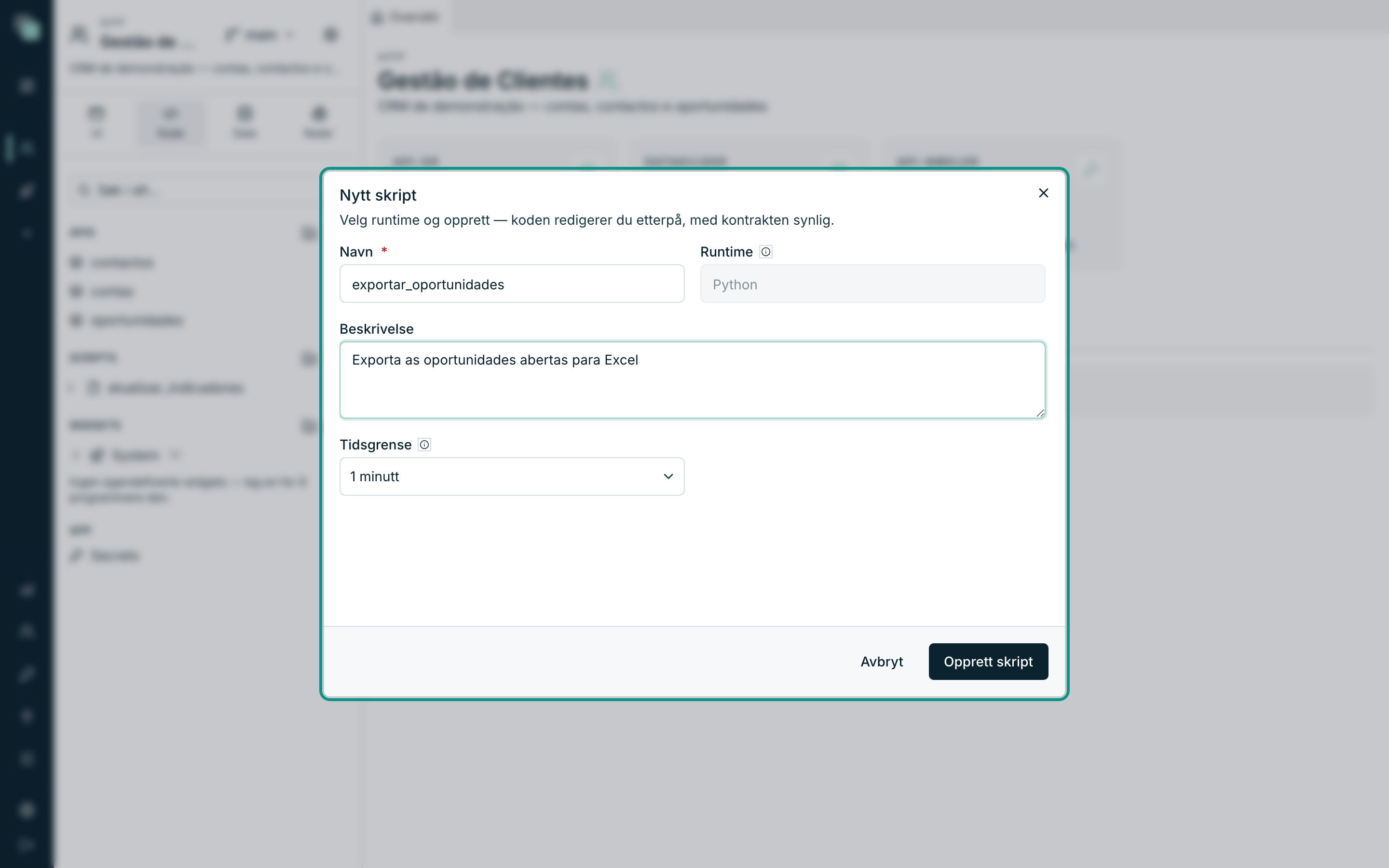Close the Nytt skript dialog
The height and width of the screenshot is (868, 1389).
[1043, 193]
